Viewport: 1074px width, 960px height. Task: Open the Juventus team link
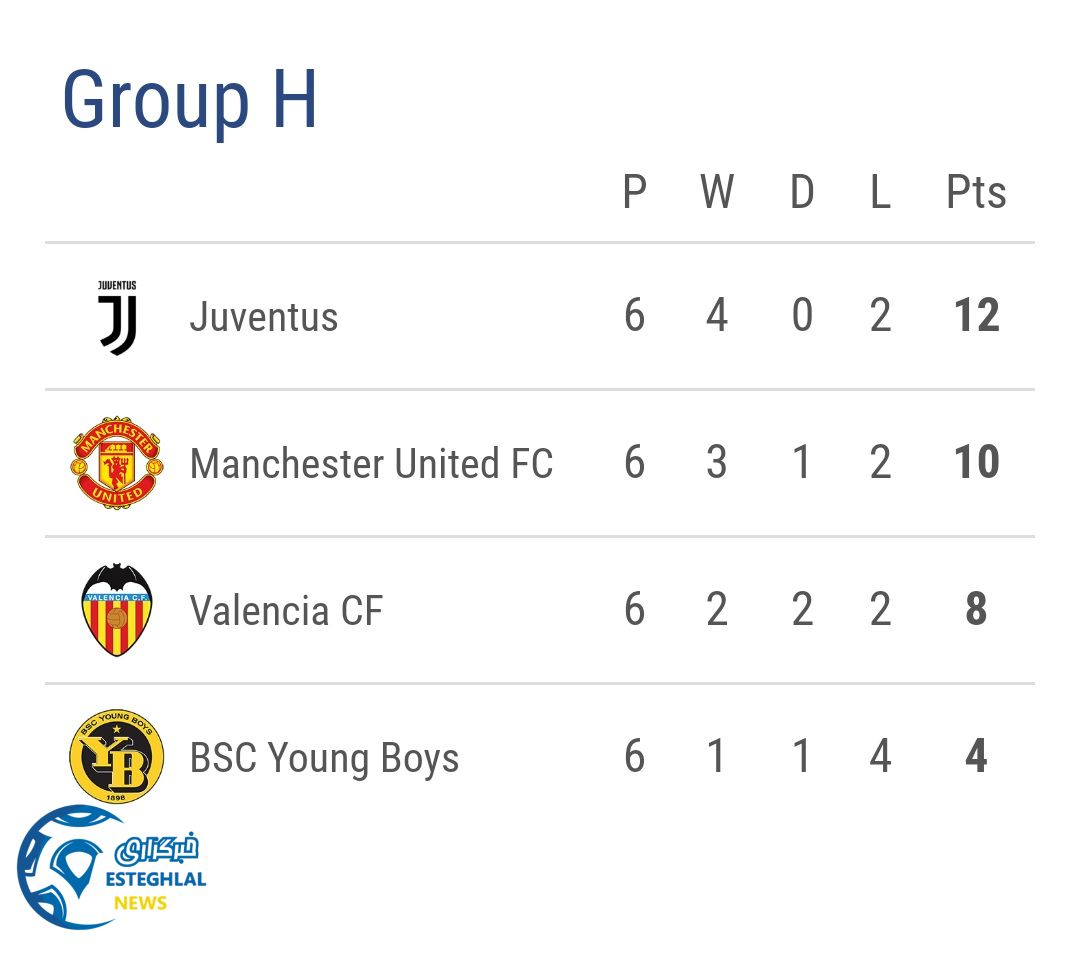click(x=264, y=317)
